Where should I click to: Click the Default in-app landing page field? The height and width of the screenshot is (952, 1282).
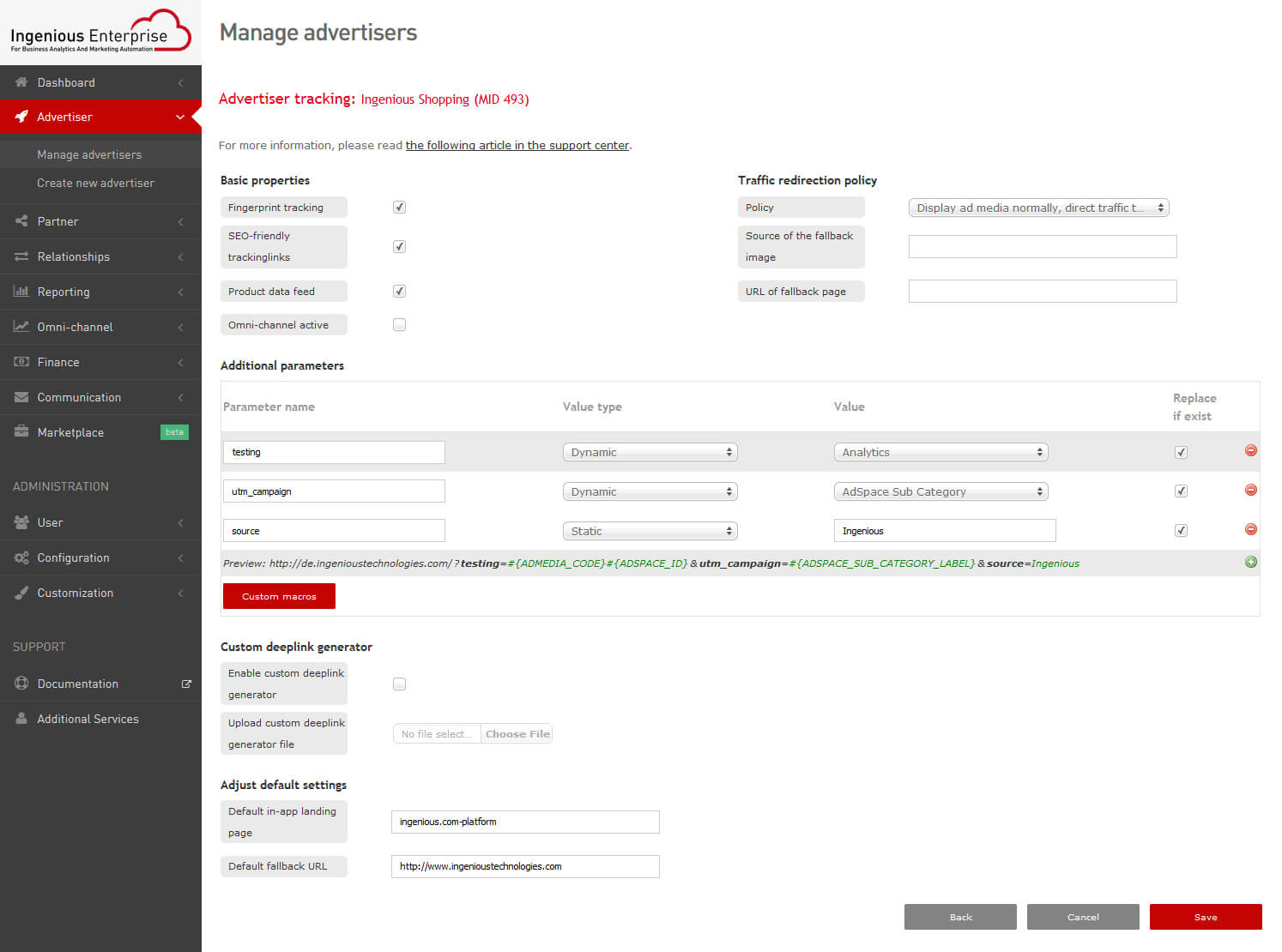click(x=525, y=822)
